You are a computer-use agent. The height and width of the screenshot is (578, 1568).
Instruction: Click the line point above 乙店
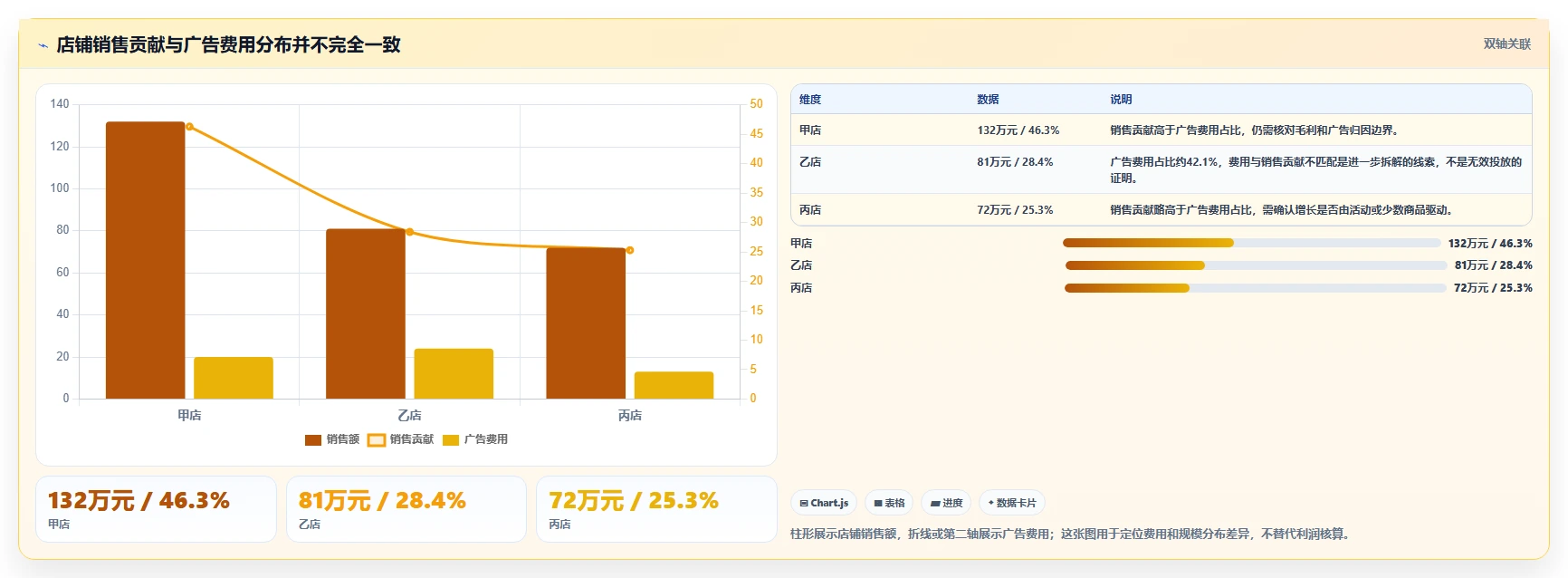(x=409, y=232)
